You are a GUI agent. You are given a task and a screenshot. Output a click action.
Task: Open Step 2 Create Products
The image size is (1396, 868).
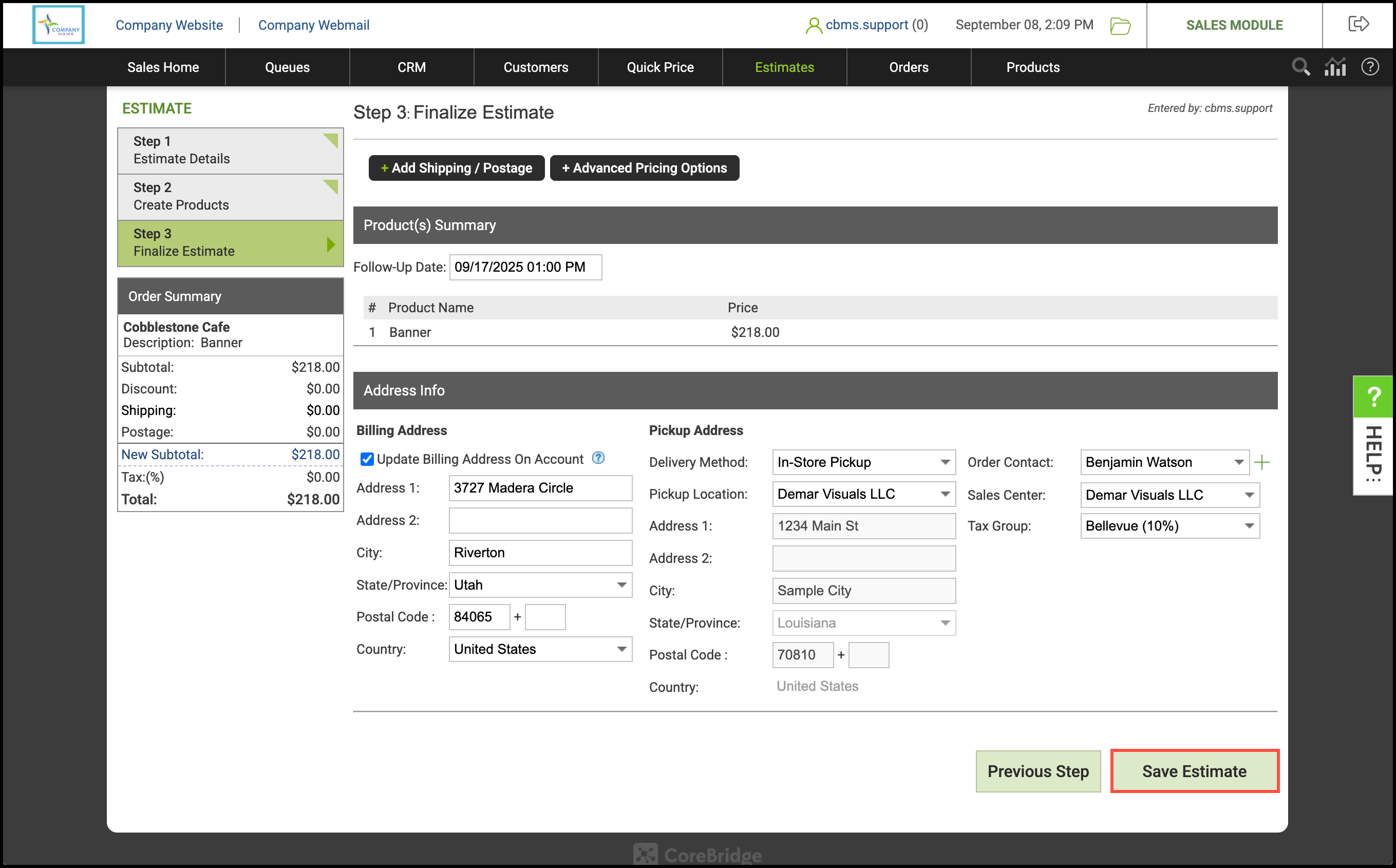tap(230, 196)
